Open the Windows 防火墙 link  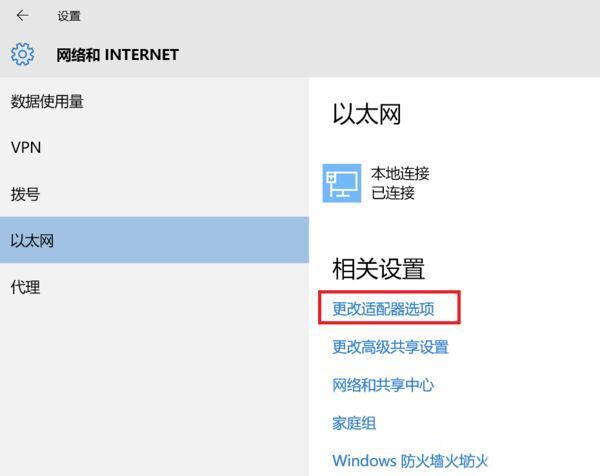coord(410,461)
